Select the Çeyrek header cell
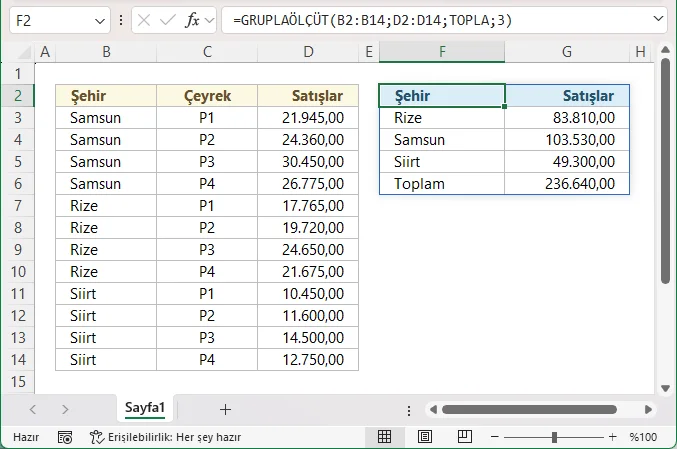Image resolution: width=677 pixels, height=449 pixels. point(207,95)
